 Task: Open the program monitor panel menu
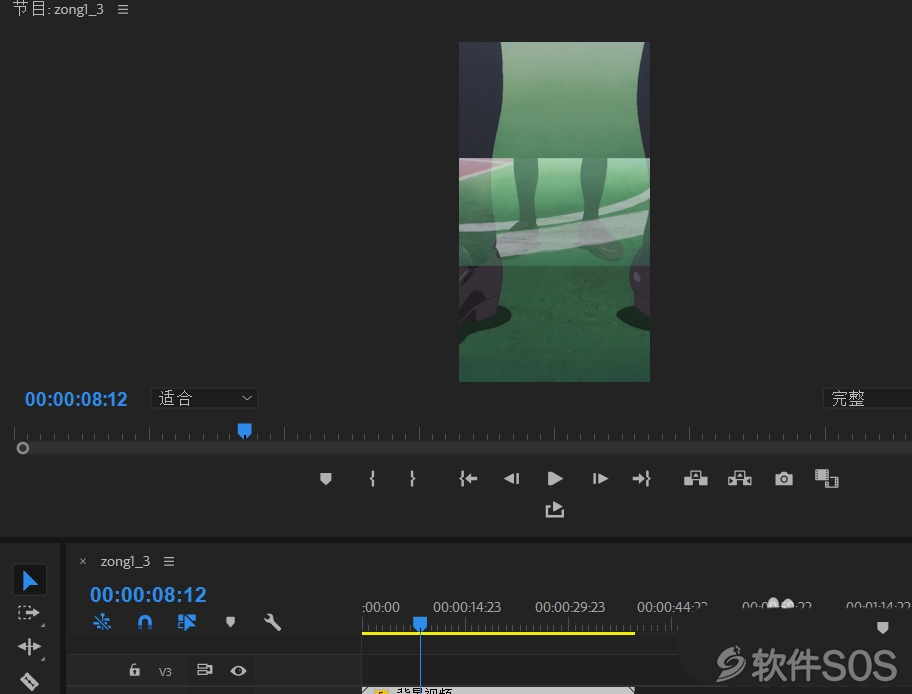click(123, 9)
